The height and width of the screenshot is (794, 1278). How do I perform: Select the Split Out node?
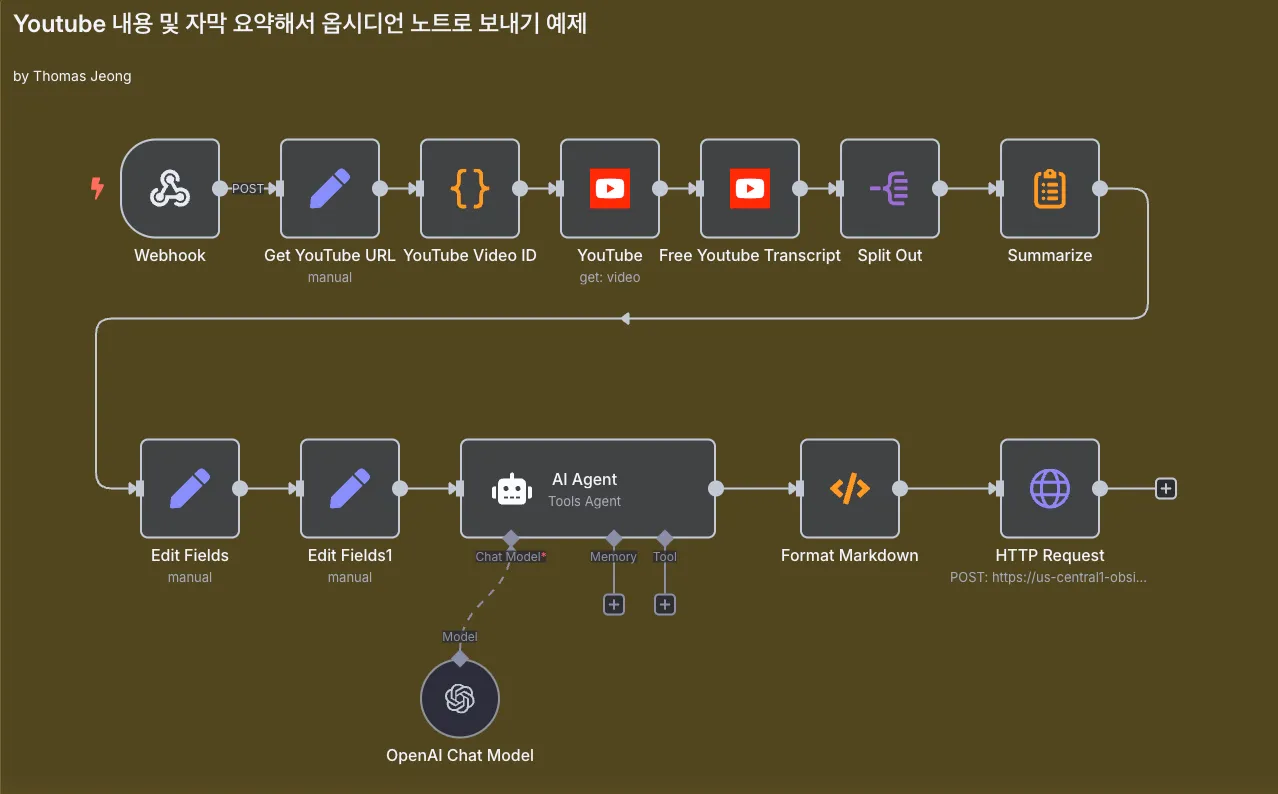click(889, 188)
